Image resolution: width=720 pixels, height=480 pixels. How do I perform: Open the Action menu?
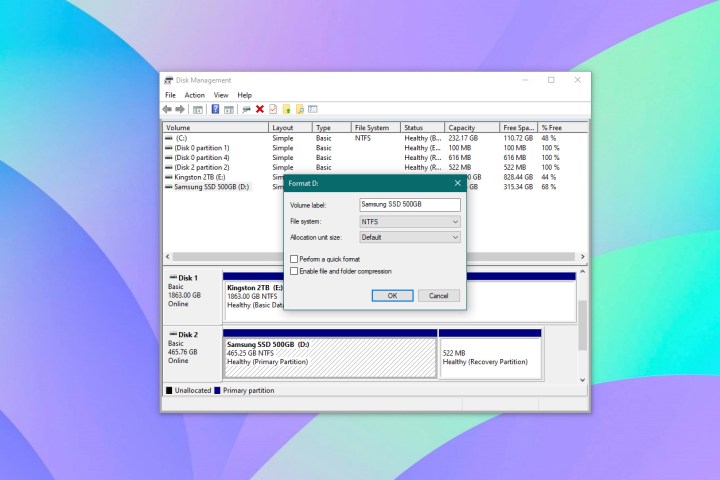click(195, 95)
